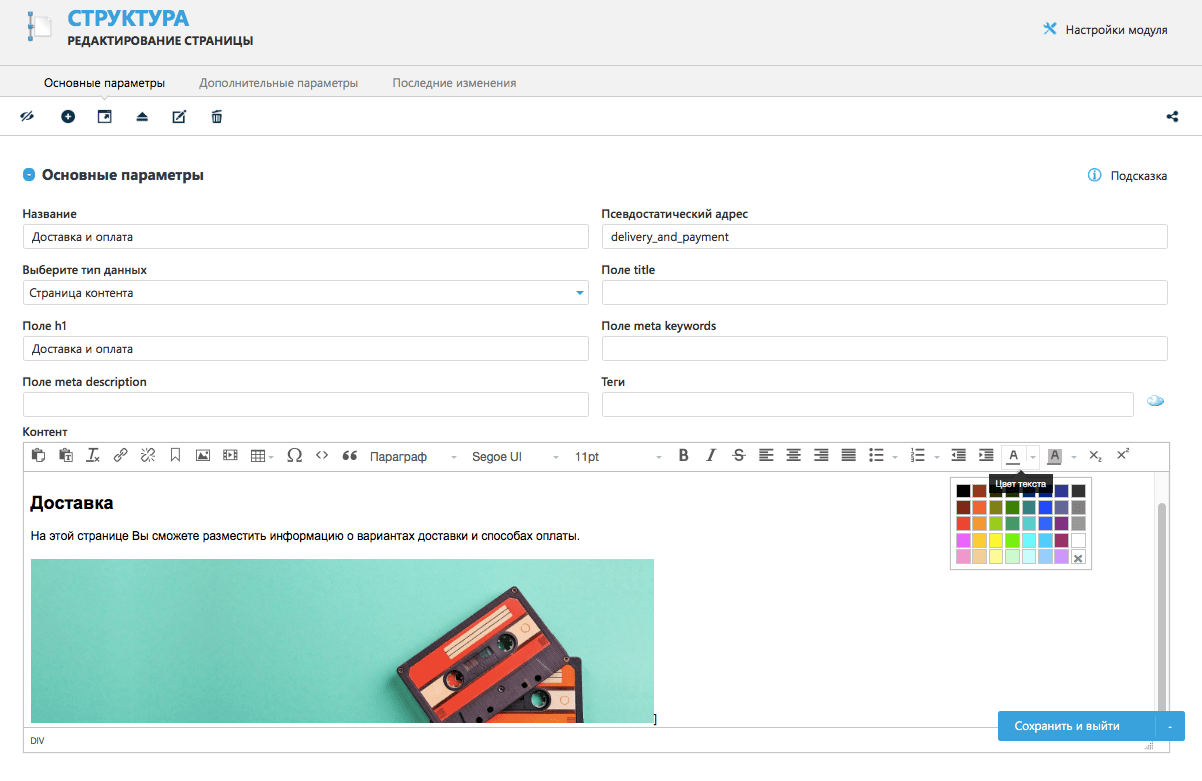Click the share icon at the right of the toolbar
Screen dimensions: 1202x781
[1172, 117]
